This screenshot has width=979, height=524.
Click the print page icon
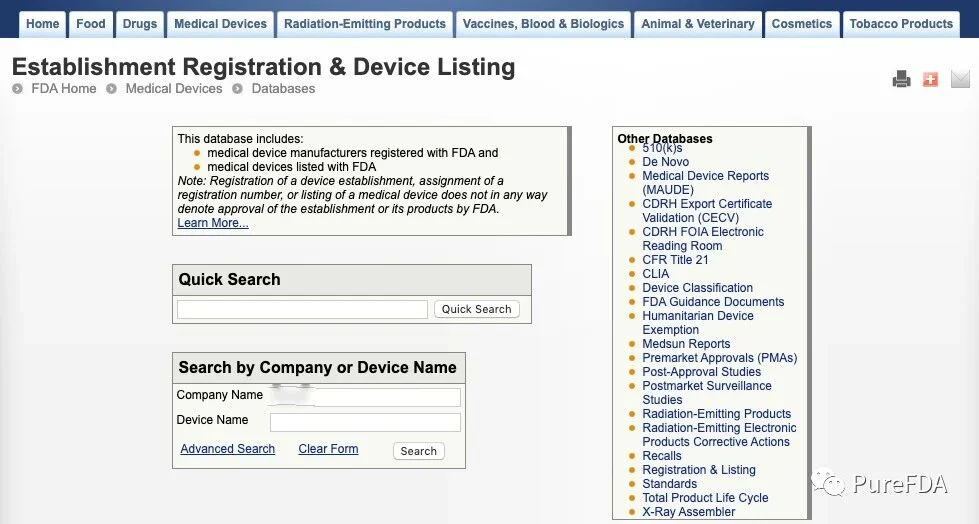[901, 79]
